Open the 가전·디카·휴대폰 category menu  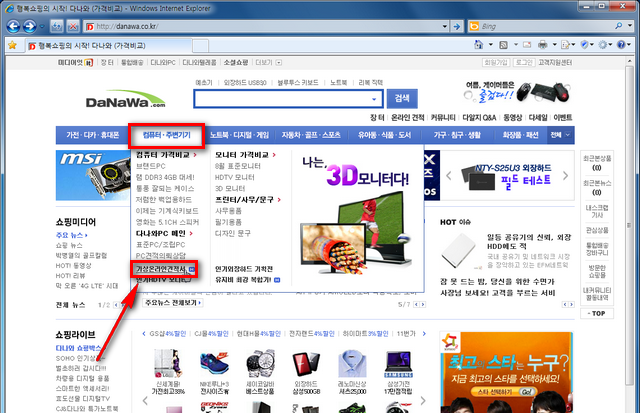coord(93,135)
